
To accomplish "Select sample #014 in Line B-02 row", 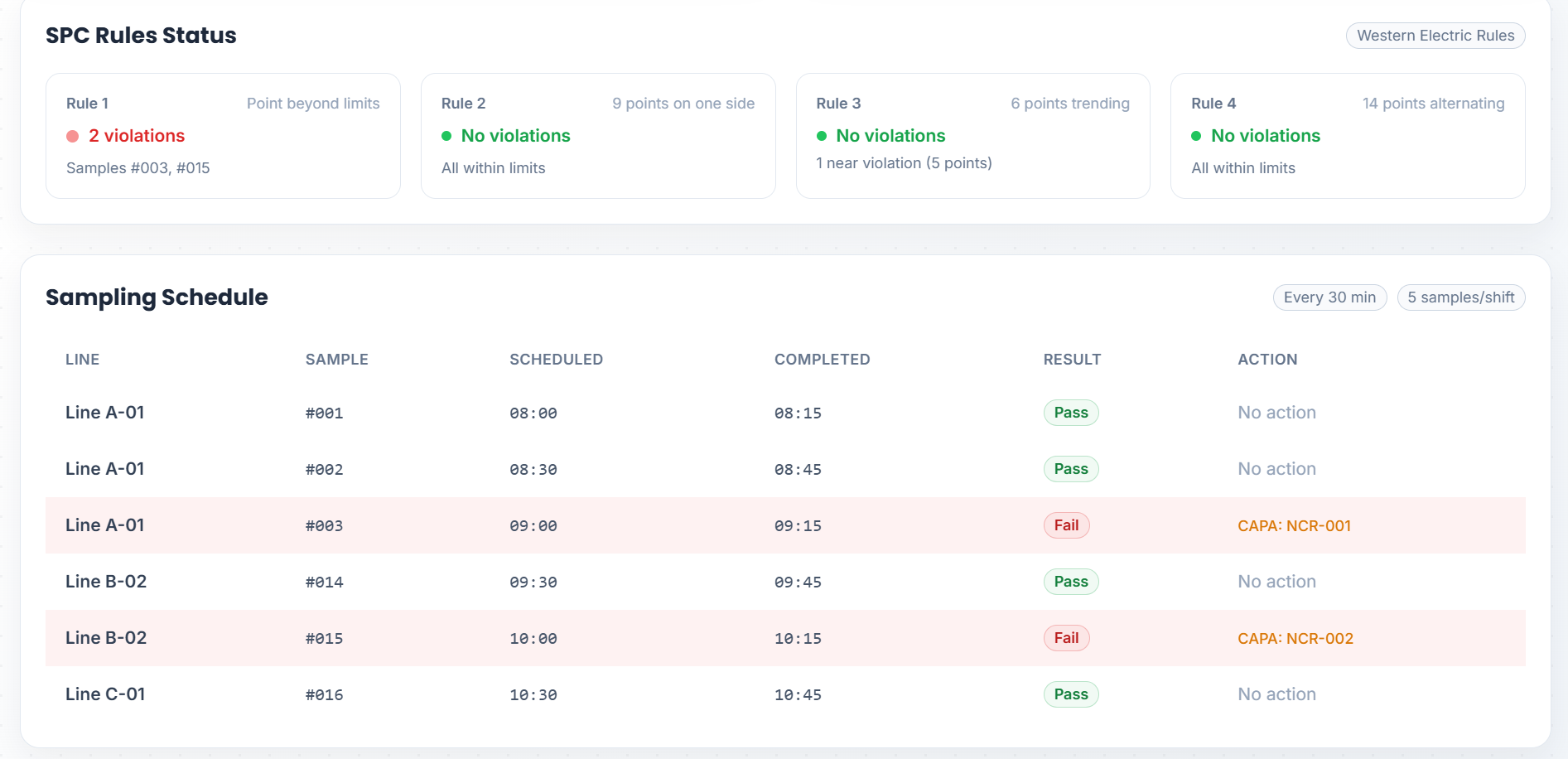I will [324, 582].
